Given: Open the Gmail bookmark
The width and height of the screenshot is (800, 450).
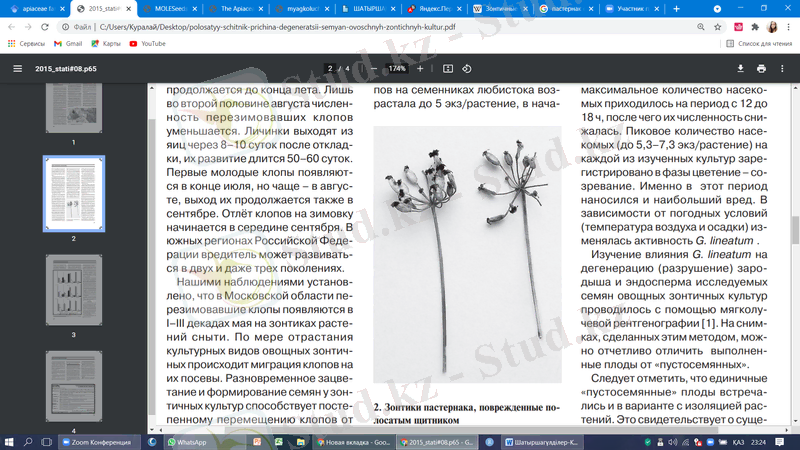Looking at the screenshot, I should (x=68, y=44).
